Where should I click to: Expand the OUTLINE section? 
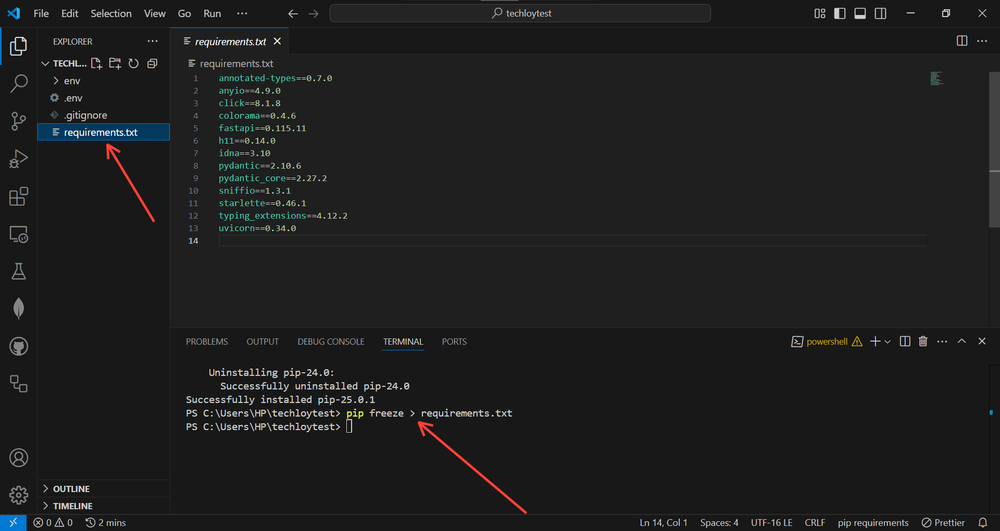click(x=70, y=489)
